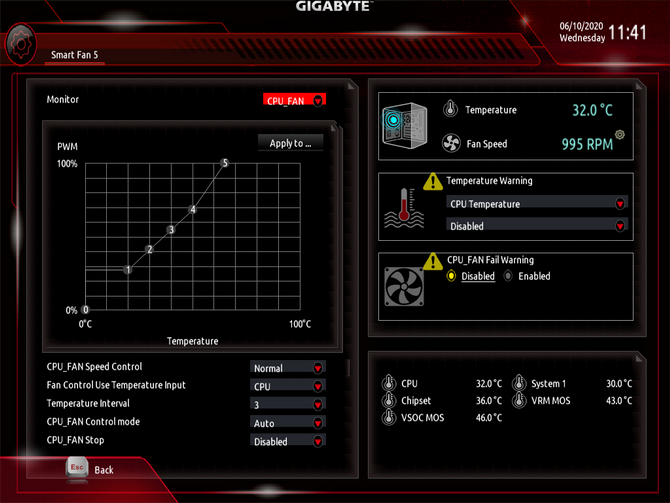Click the computer case fan location icon
The height and width of the screenshot is (503, 670).
(404, 125)
